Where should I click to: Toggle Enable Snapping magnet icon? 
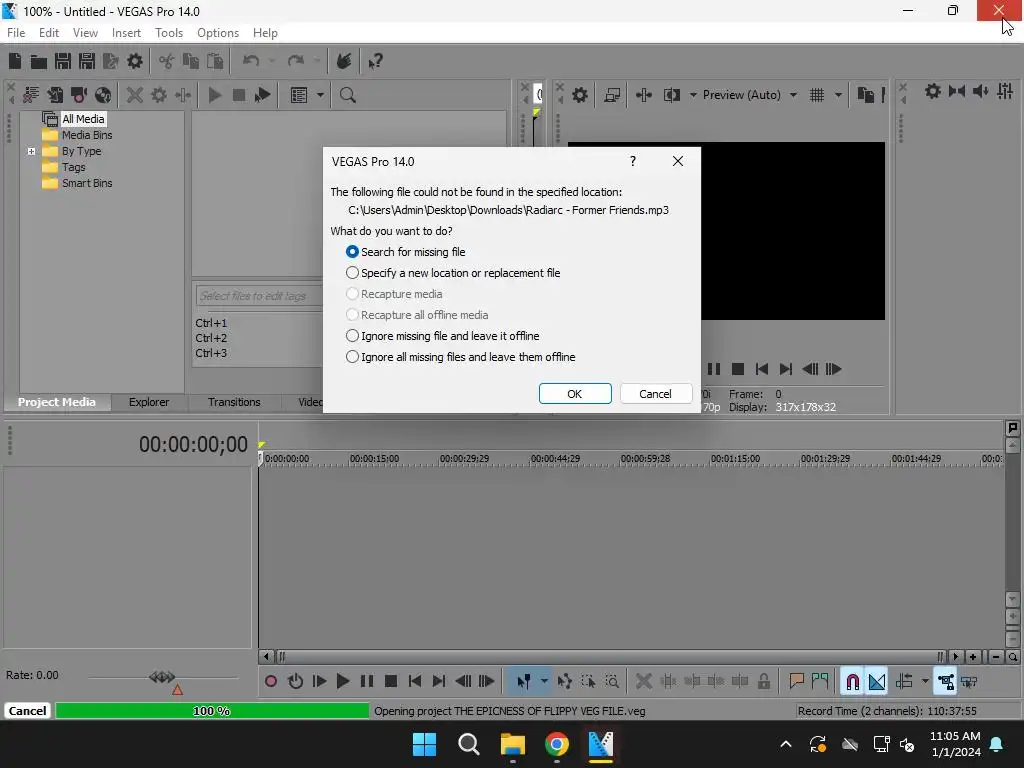[x=852, y=682]
